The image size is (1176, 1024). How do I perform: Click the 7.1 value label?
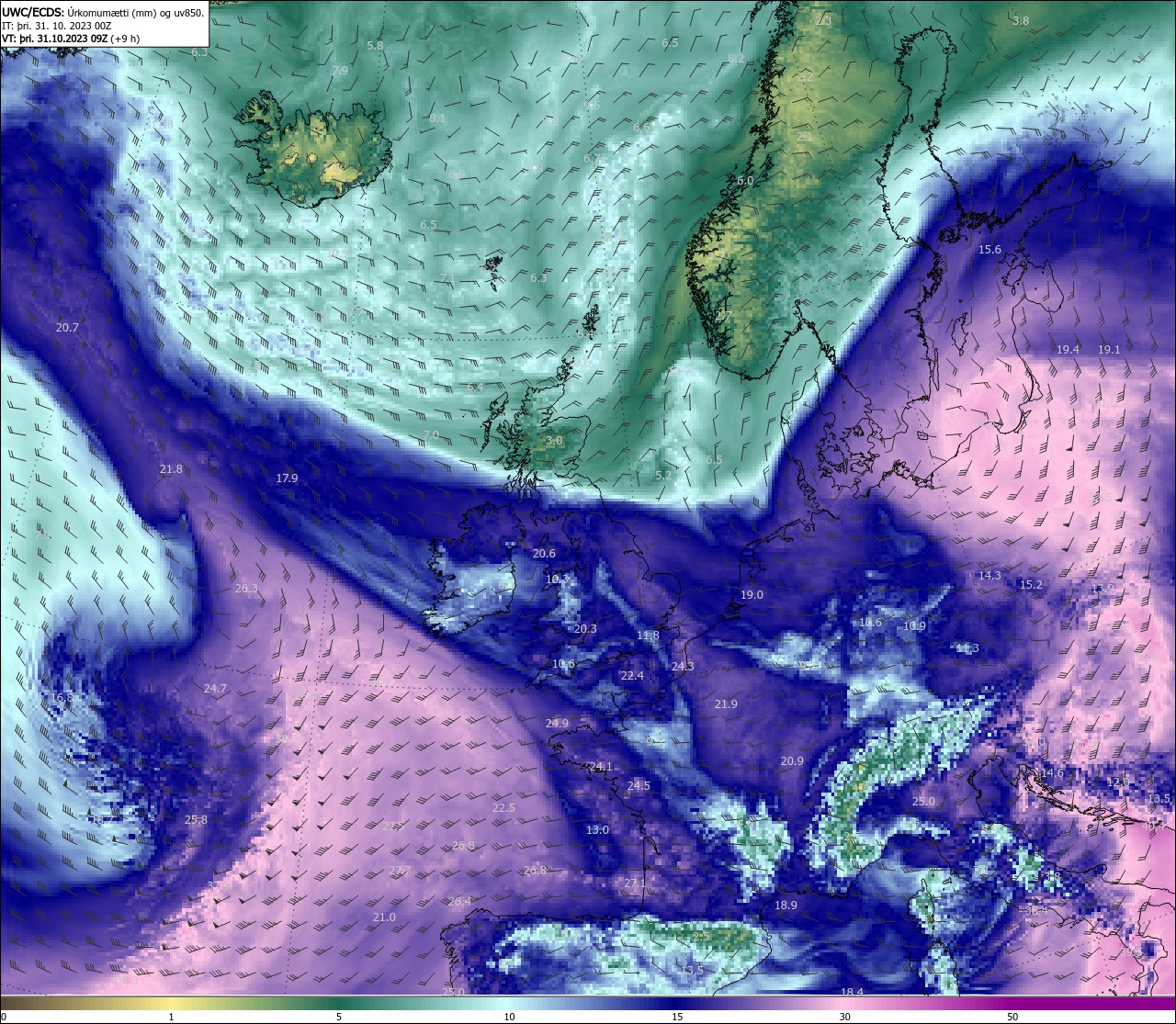coord(447,277)
